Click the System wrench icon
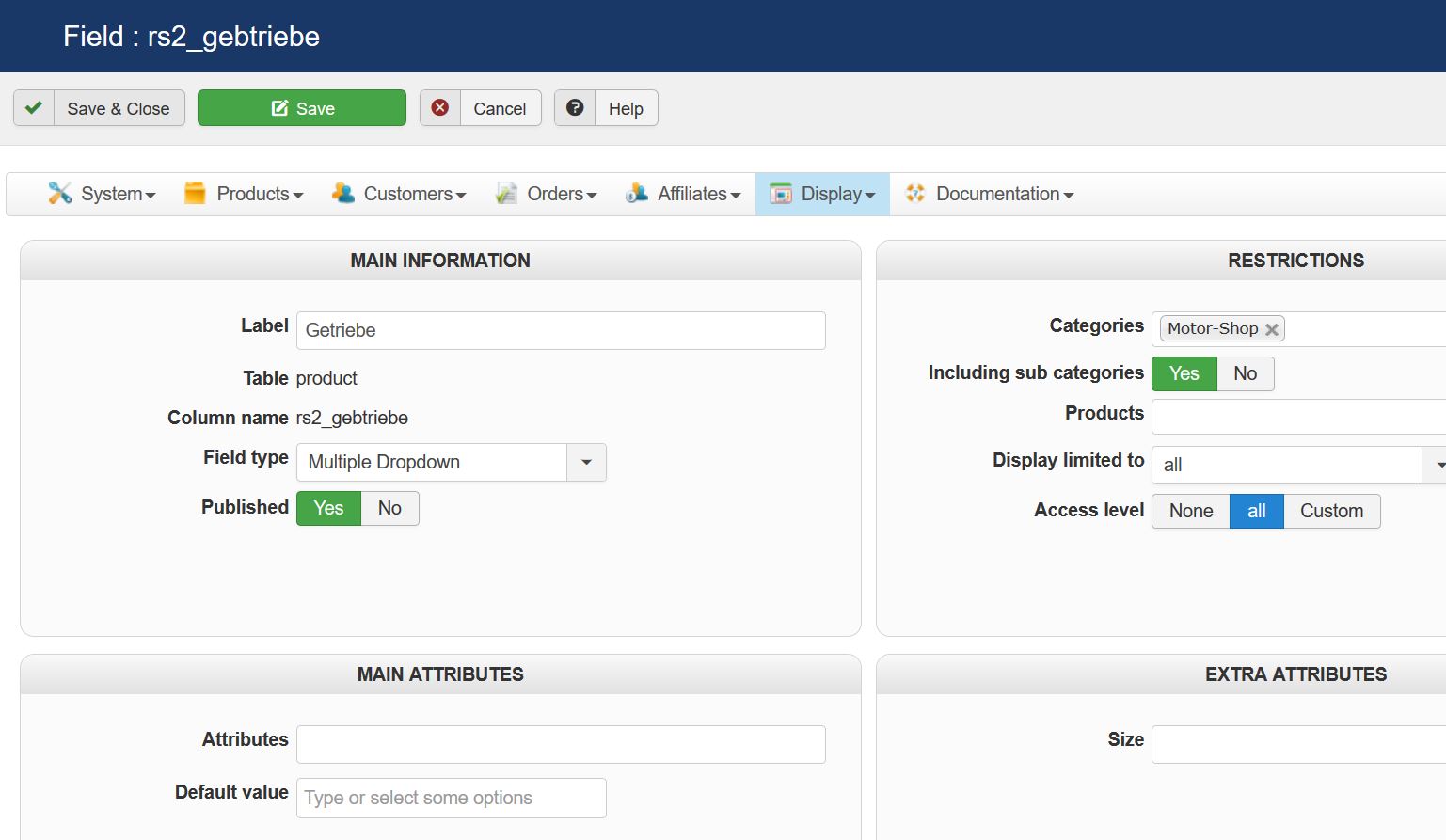The width and height of the screenshot is (1446, 840). [60, 194]
